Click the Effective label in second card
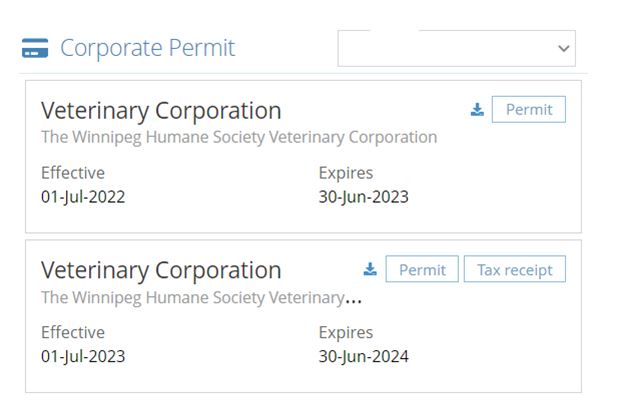621x404 pixels. tap(73, 332)
